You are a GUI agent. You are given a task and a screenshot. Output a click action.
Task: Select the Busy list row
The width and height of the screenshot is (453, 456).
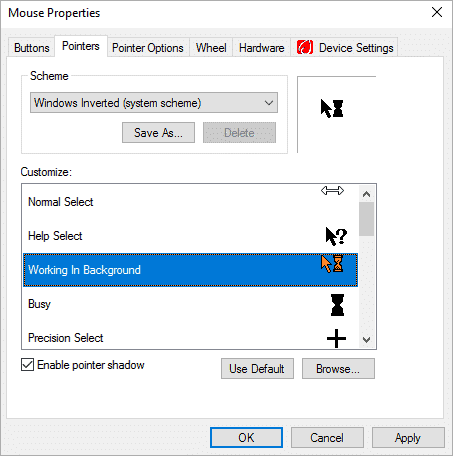[x=190, y=304]
